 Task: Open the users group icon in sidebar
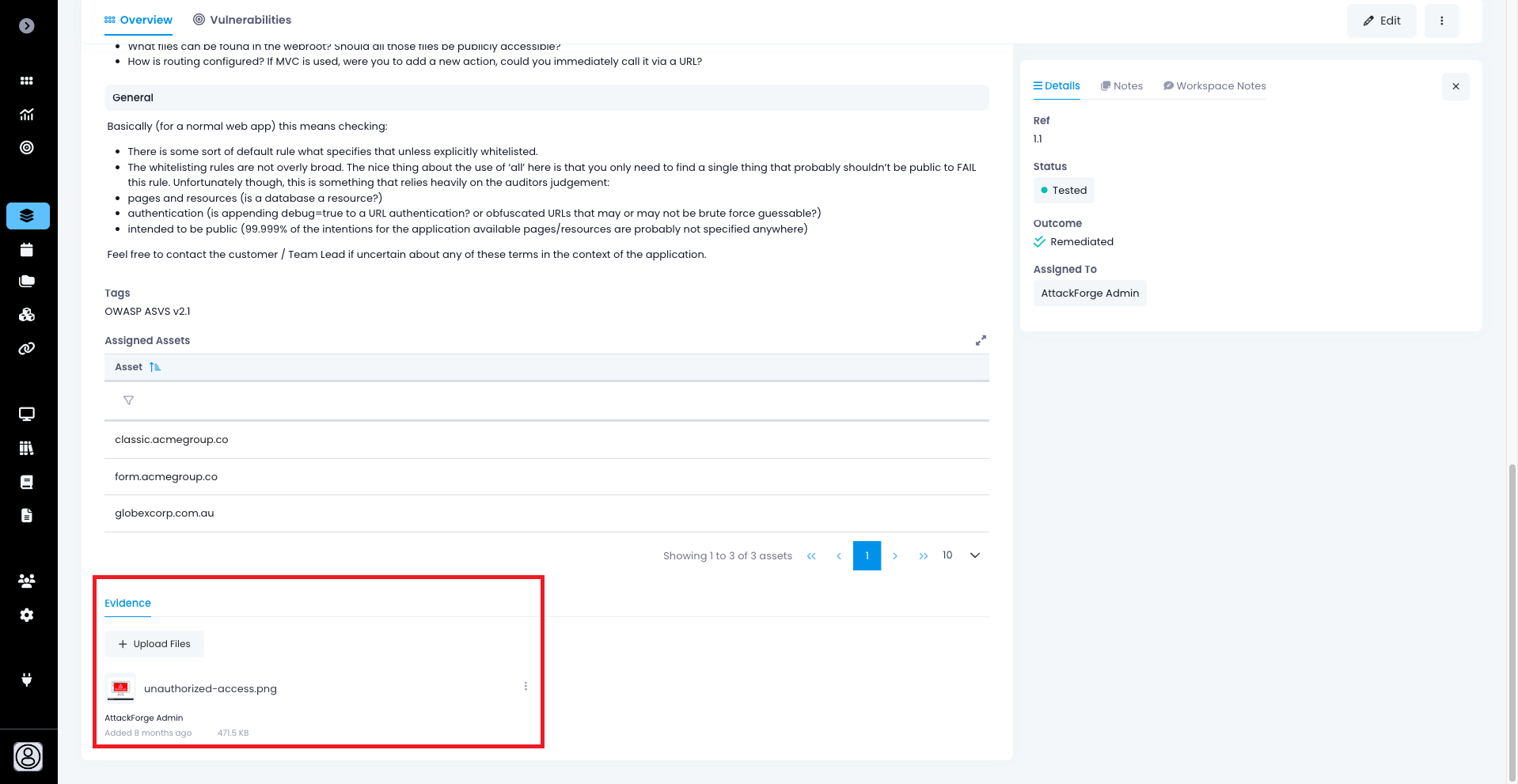(x=27, y=581)
